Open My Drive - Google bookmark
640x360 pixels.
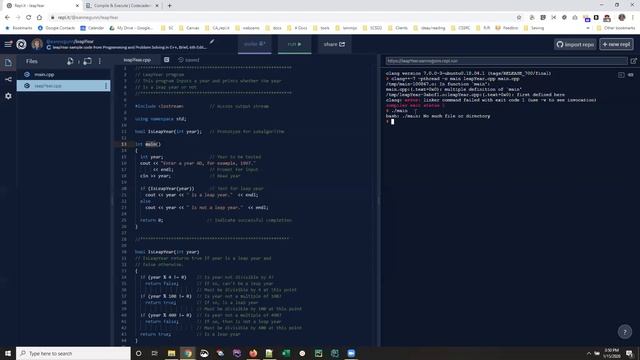pos(131,28)
